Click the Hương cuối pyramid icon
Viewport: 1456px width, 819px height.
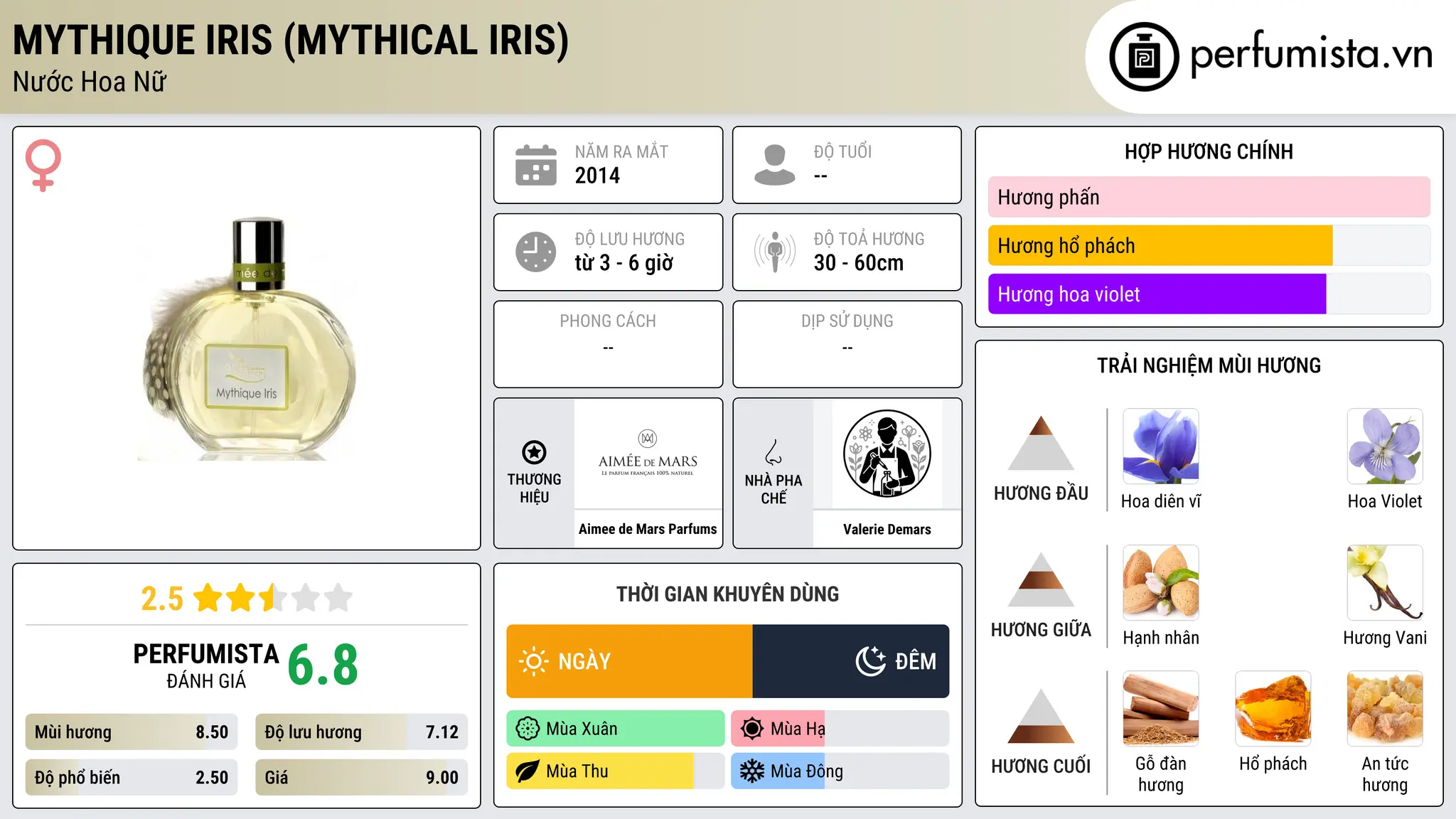[1042, 716]
